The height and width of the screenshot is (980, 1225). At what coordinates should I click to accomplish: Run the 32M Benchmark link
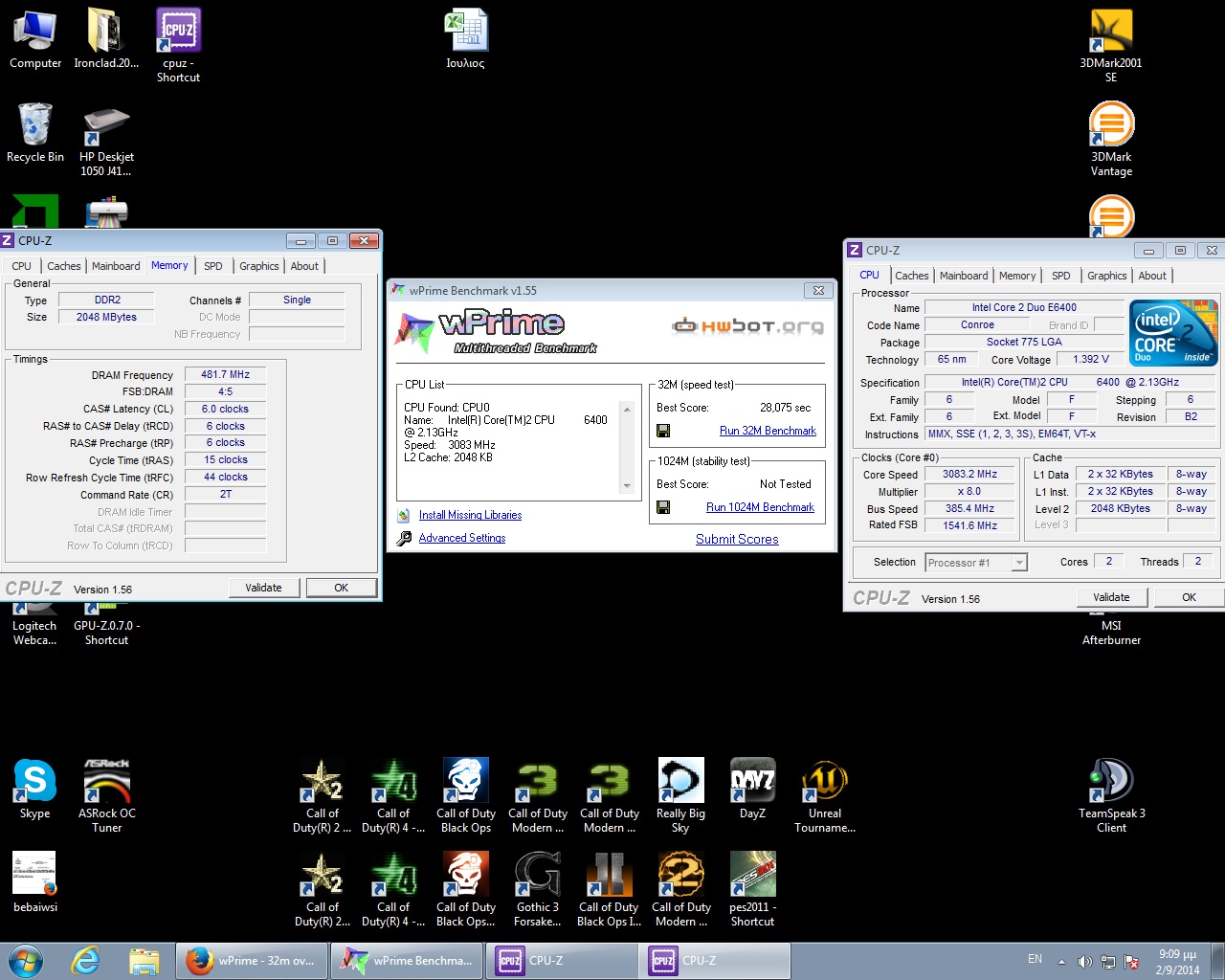768,431
